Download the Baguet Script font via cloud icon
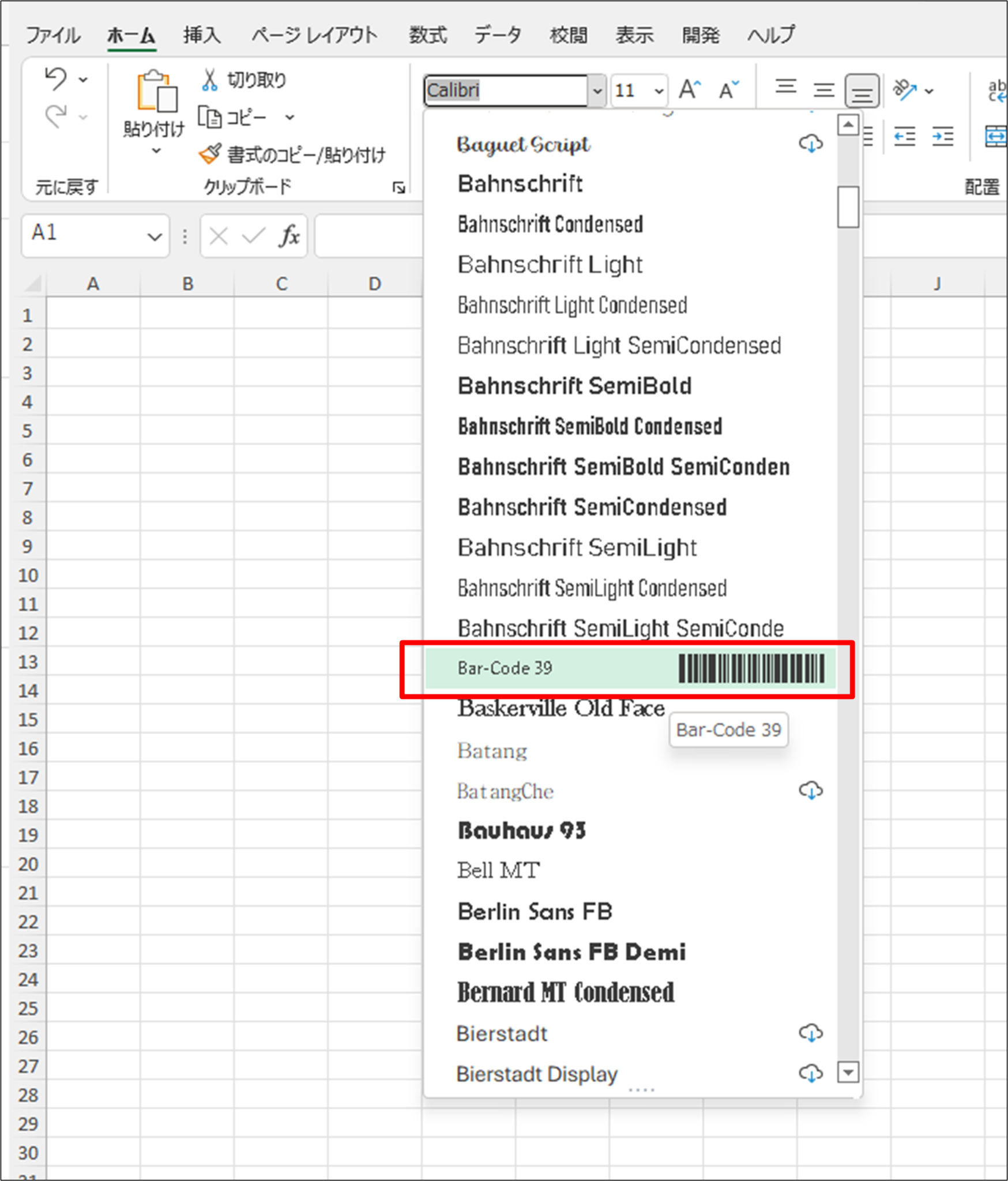This screenshot has height=1181, width=1008. pyautogui.click(x=810, y=144)
